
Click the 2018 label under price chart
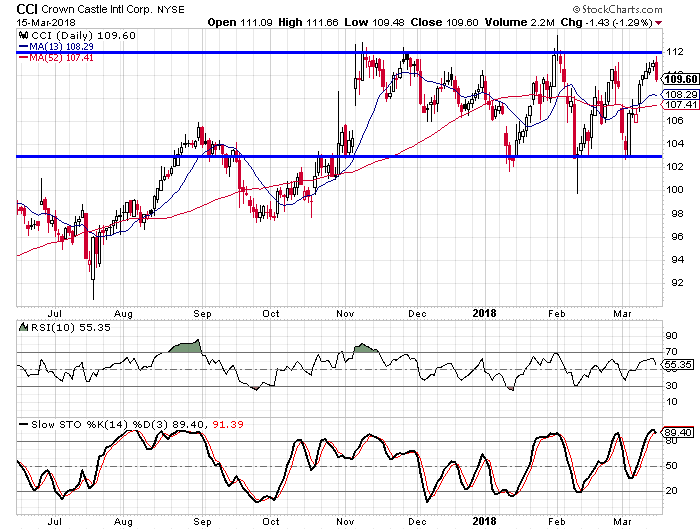click(484, 313)
